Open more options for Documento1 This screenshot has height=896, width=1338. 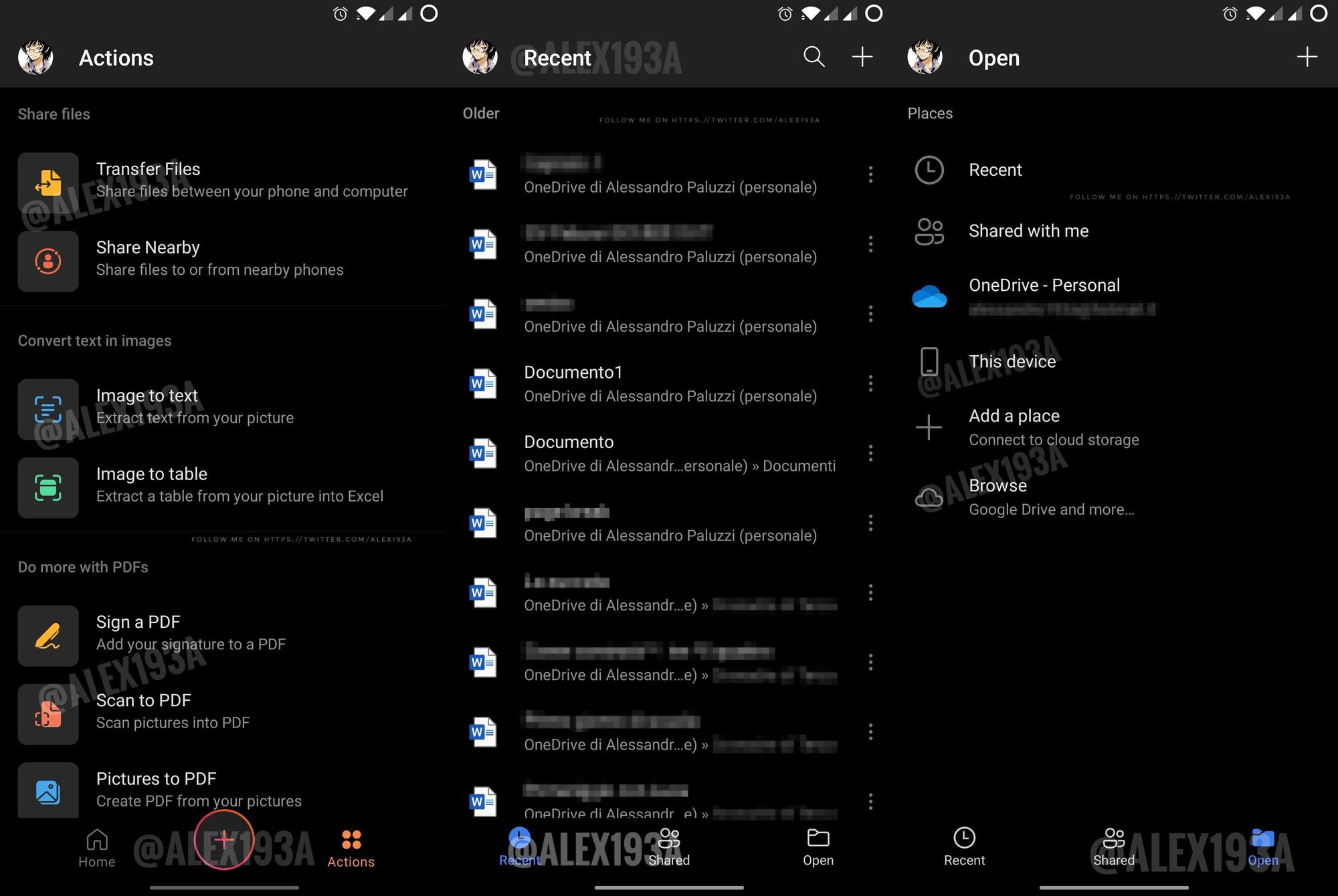pos(870,384)
